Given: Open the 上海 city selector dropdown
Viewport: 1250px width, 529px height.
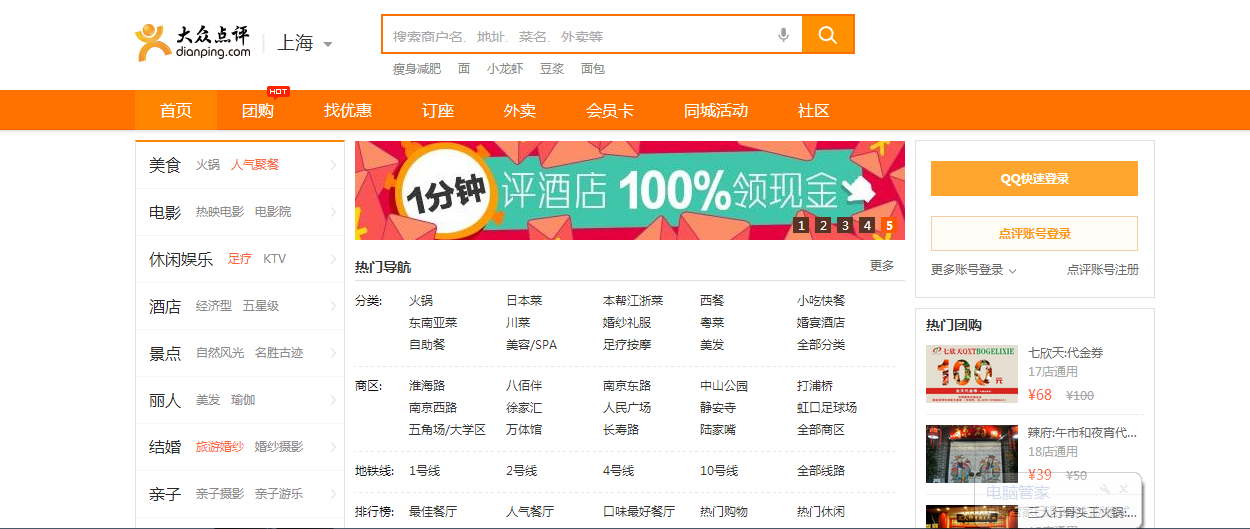Looking at the screenshot, I should click(x=305, y=43).
